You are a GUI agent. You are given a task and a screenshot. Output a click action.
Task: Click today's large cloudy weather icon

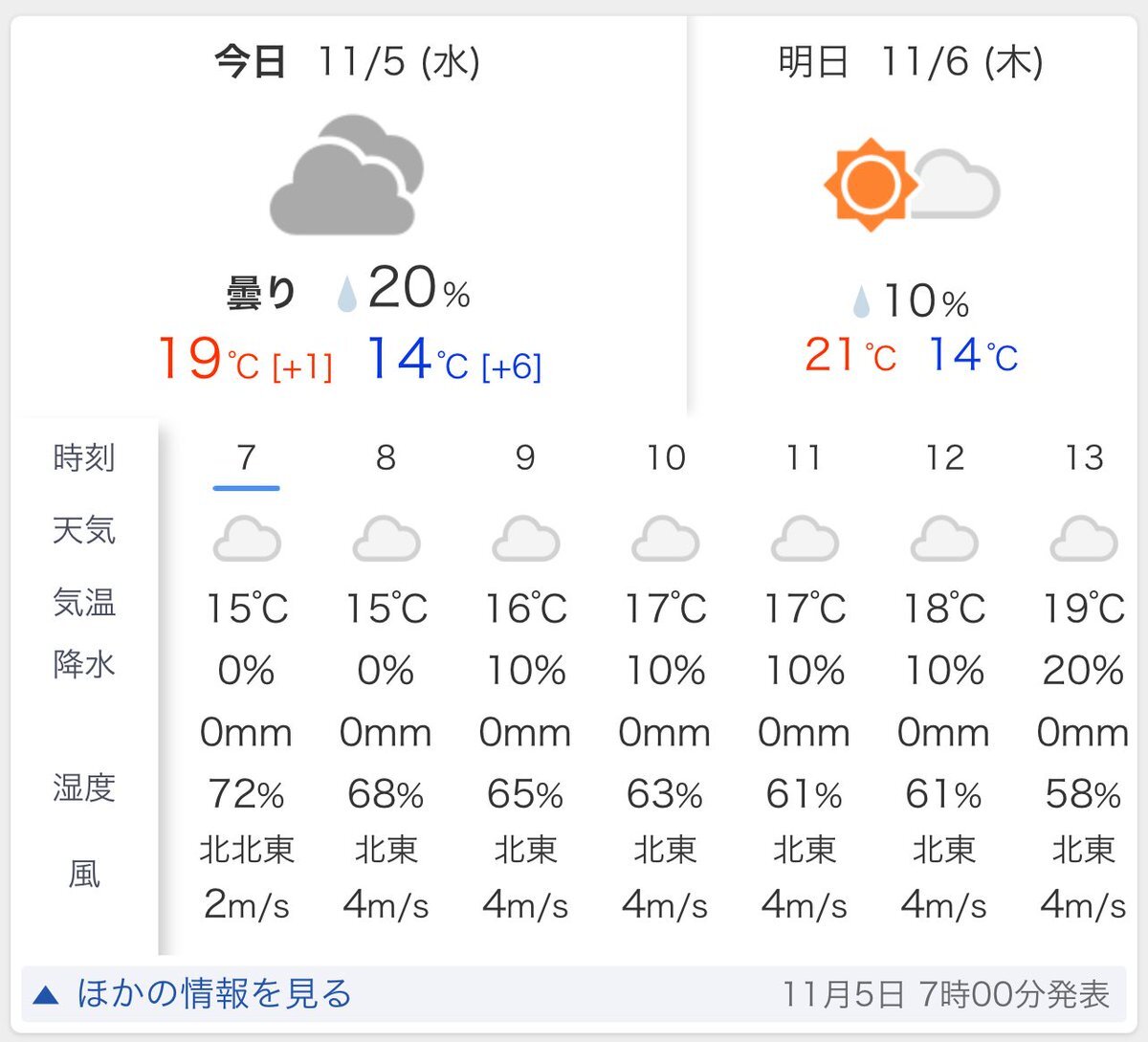pyautogui.click(x=346, y=178)
